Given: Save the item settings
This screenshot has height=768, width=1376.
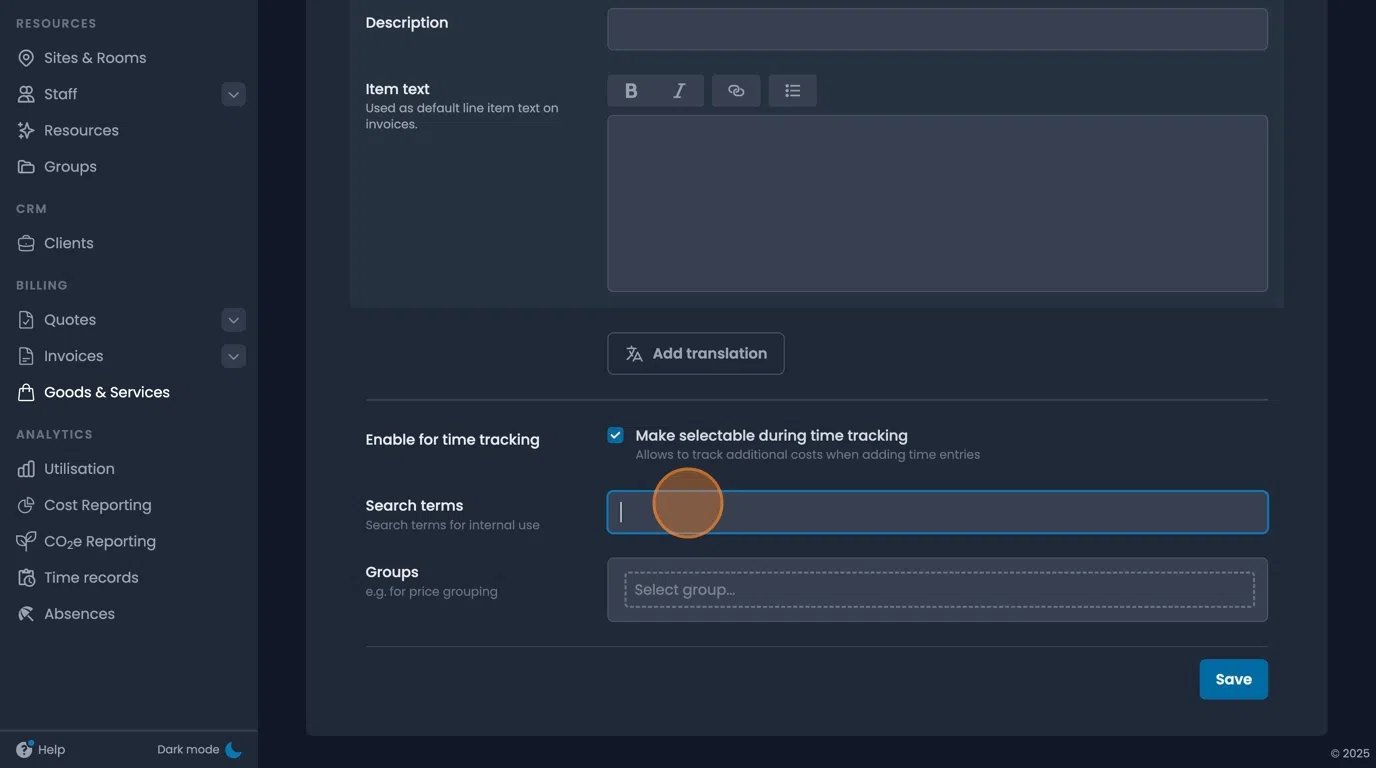Looking at the screenshot, I should [1233, 679].
